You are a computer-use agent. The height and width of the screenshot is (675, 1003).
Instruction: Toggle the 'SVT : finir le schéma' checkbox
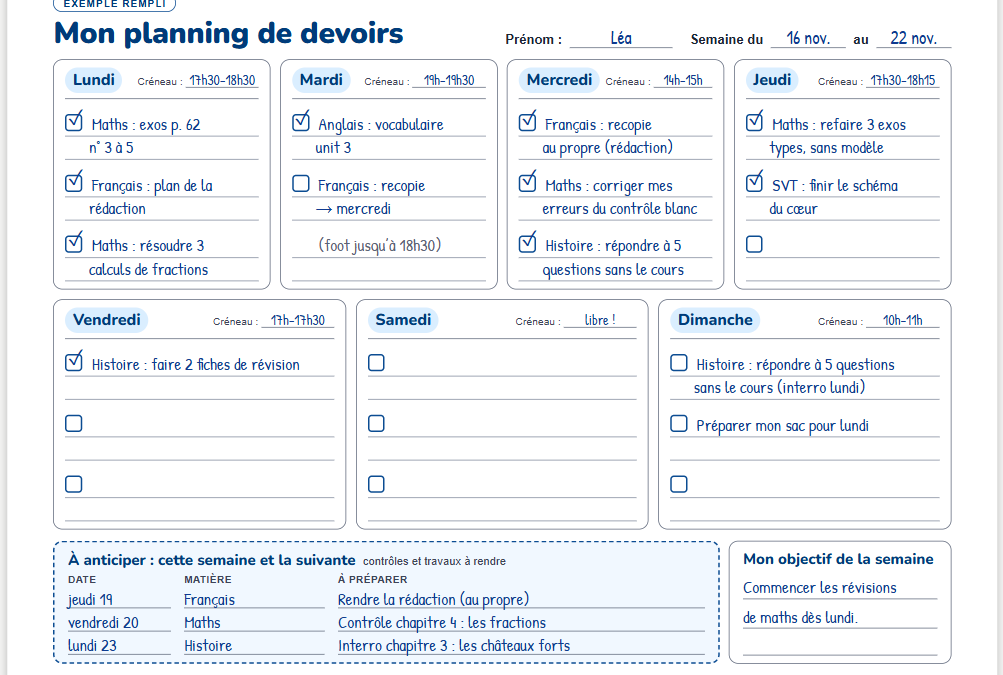click(x=754, y=183)
